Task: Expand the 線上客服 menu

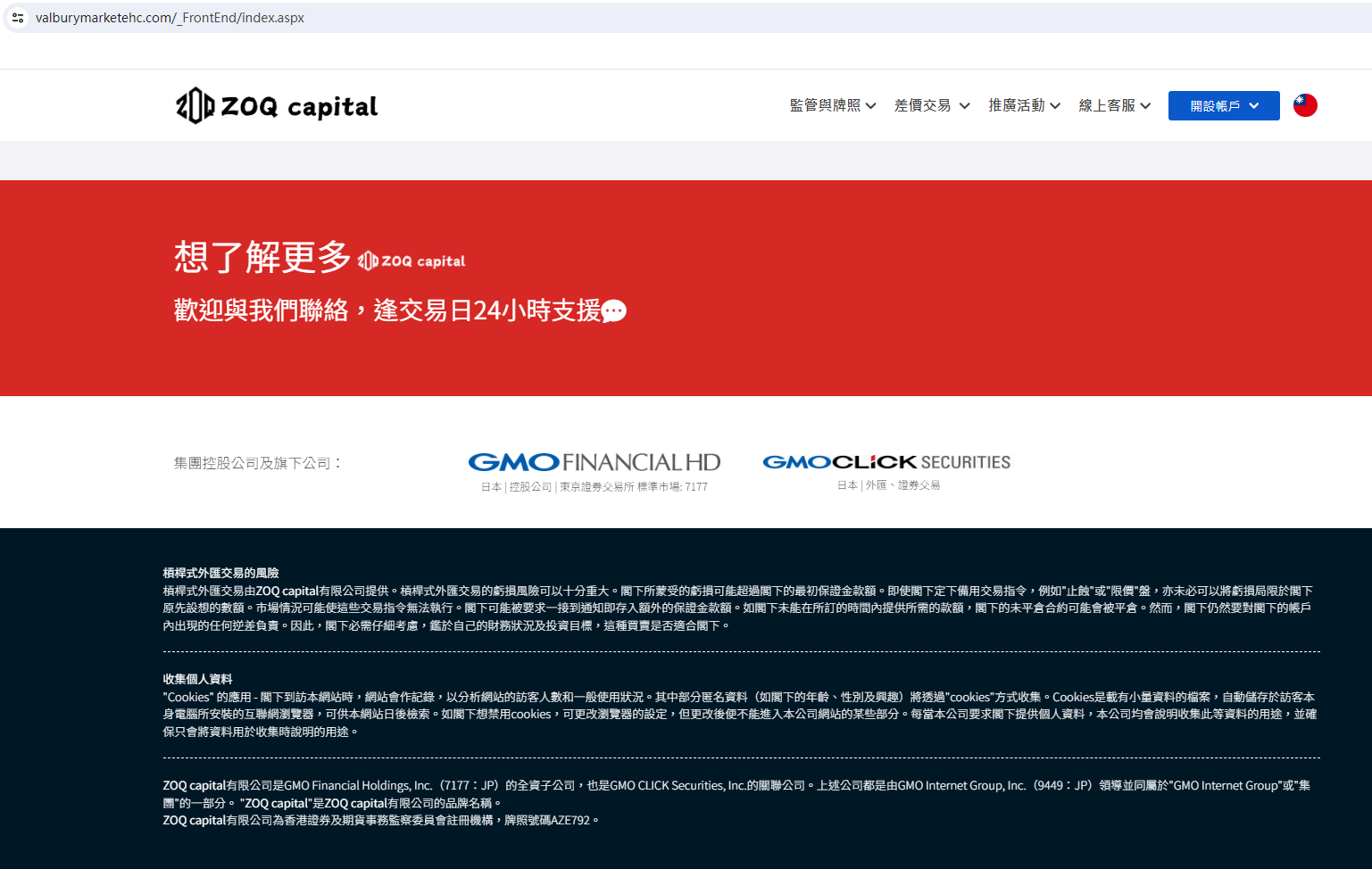Action: click(x=1115, y=105)
